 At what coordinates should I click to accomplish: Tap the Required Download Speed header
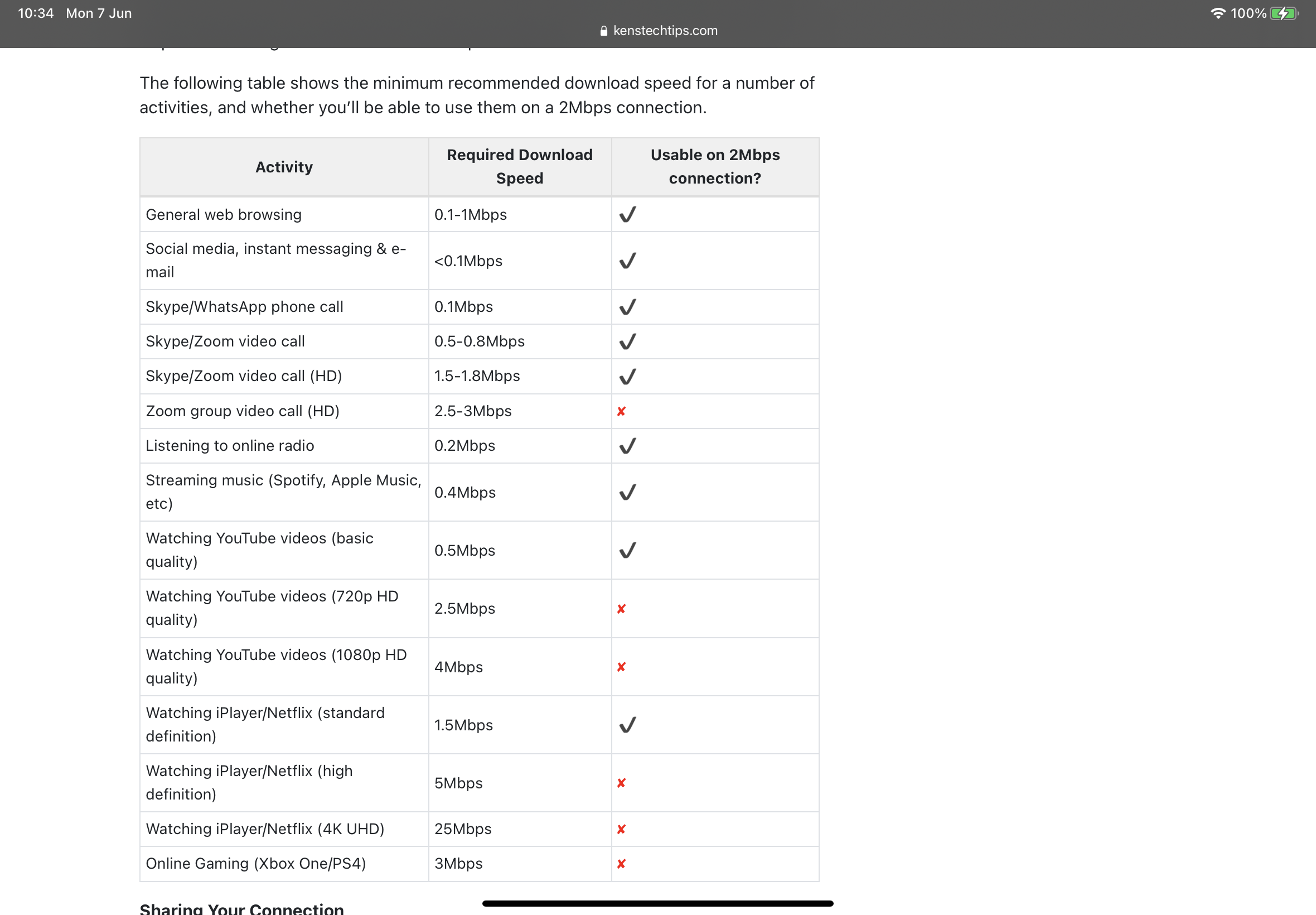point(520,167)
